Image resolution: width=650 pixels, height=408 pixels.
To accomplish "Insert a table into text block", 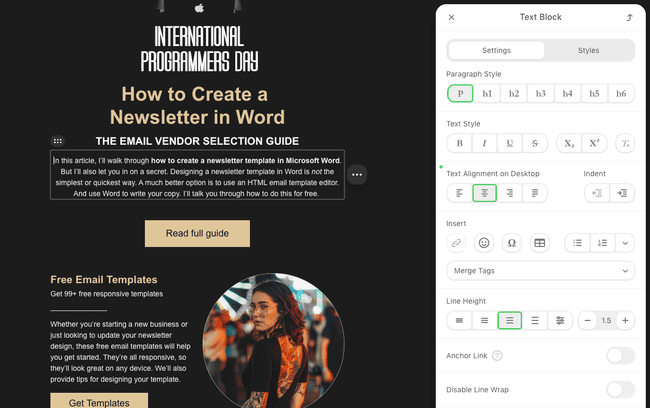I will (540, 242).
